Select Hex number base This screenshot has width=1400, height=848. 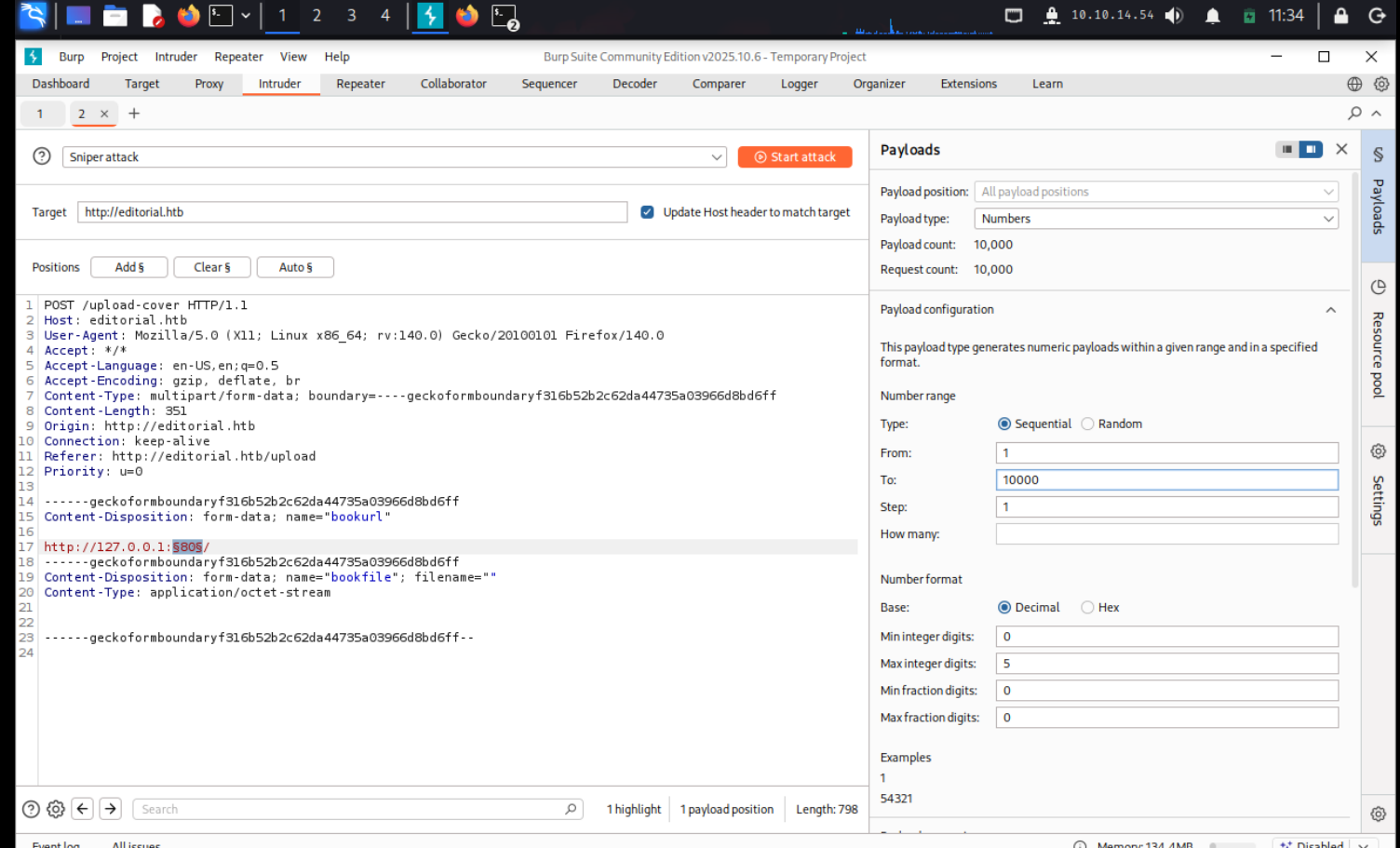coord(1087,607)
